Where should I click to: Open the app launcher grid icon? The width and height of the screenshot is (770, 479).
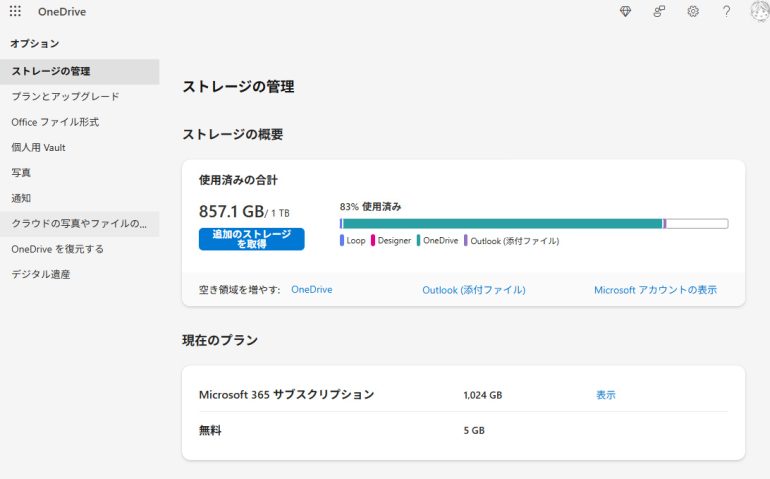[x=15, y=11]
